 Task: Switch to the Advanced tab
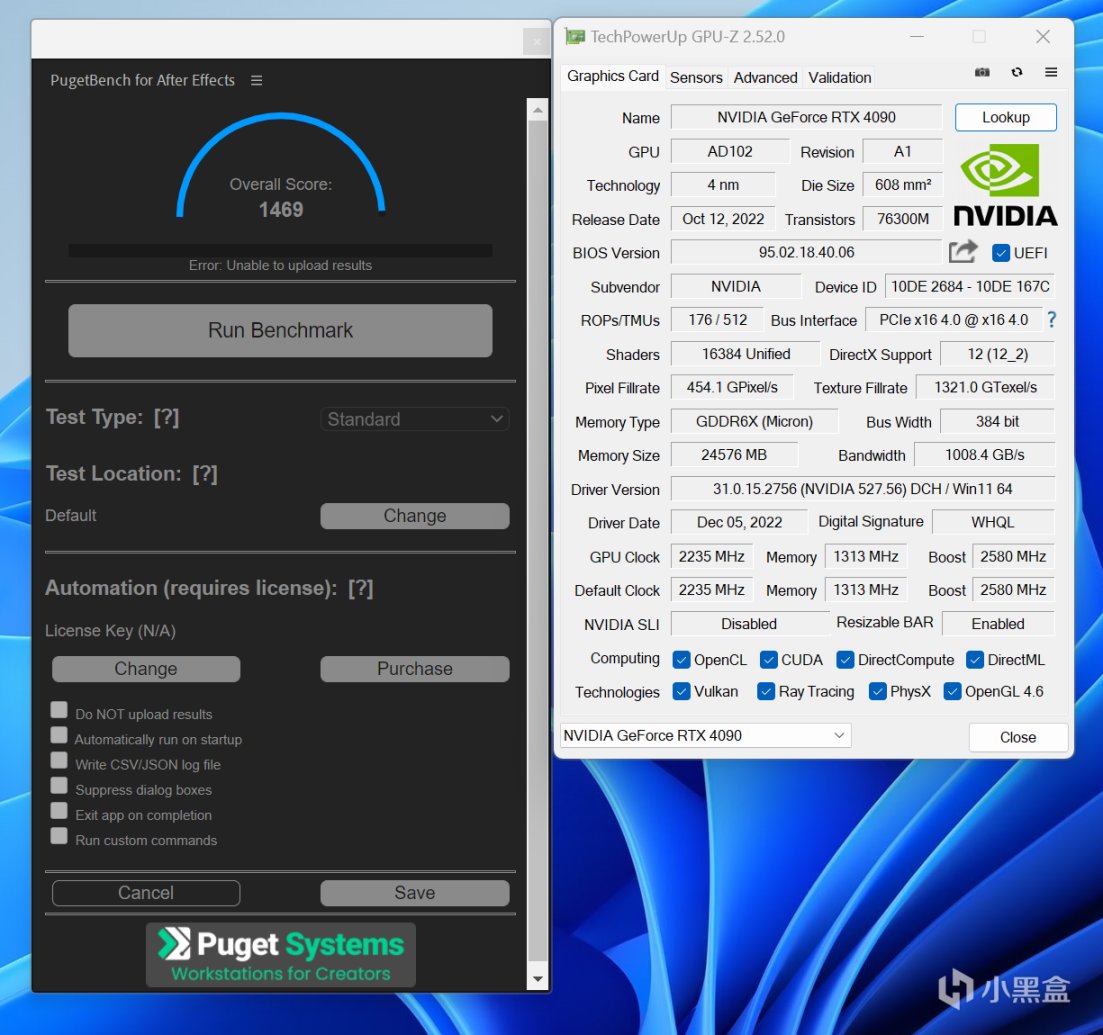point(765,77)
